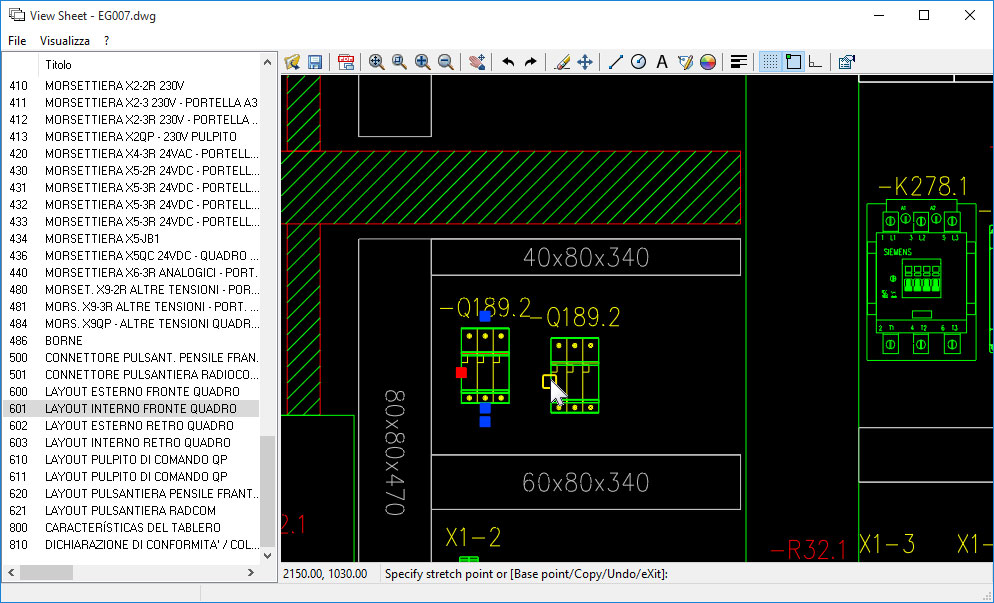Choose the Move tool with crossed arrows
Viewport: 994px width, 603px height.
(x=584, y=62)
